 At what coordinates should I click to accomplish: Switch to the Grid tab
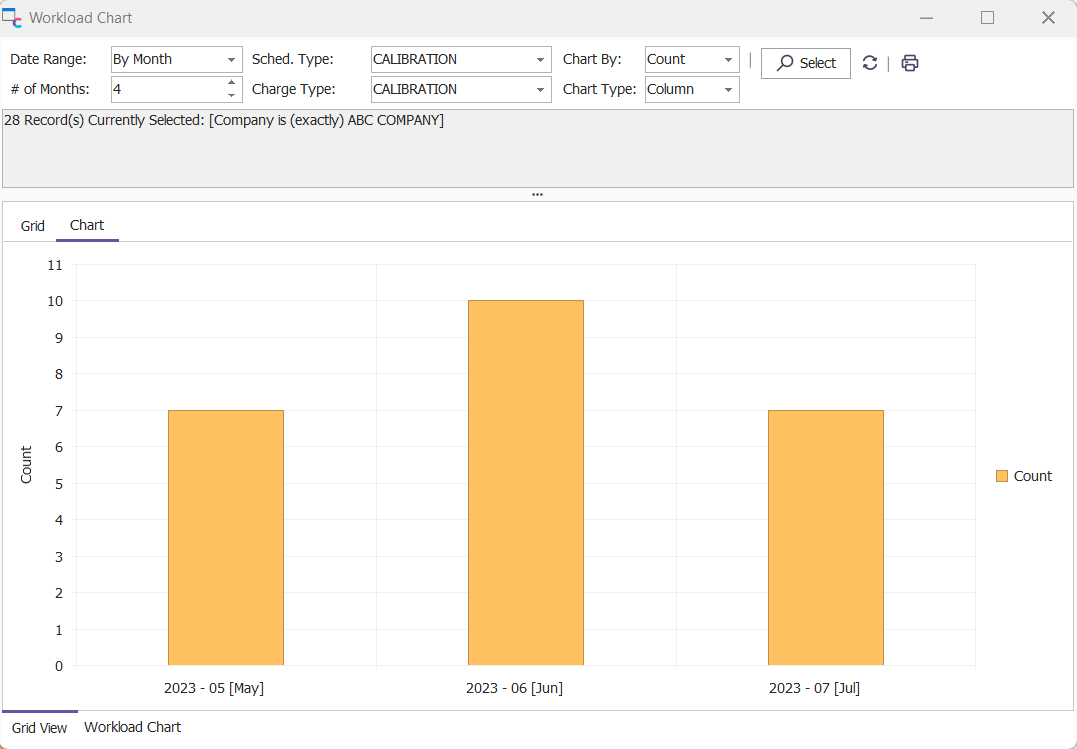33,226
